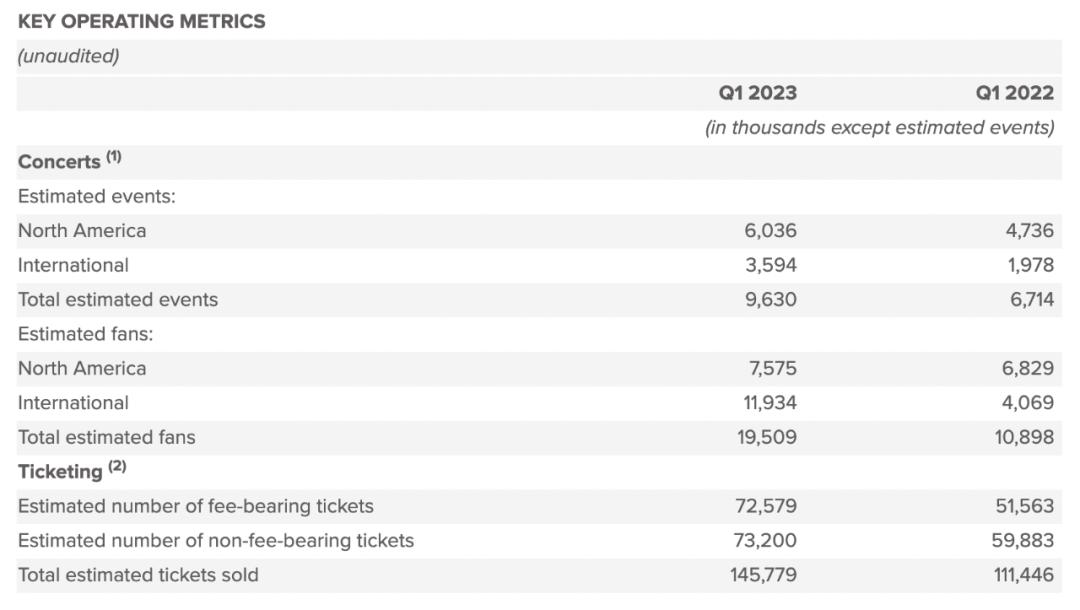Select the 72,579 fee-bearing tickets value
The height and width of the screenshot is (610, 1080).
[766, 506]
